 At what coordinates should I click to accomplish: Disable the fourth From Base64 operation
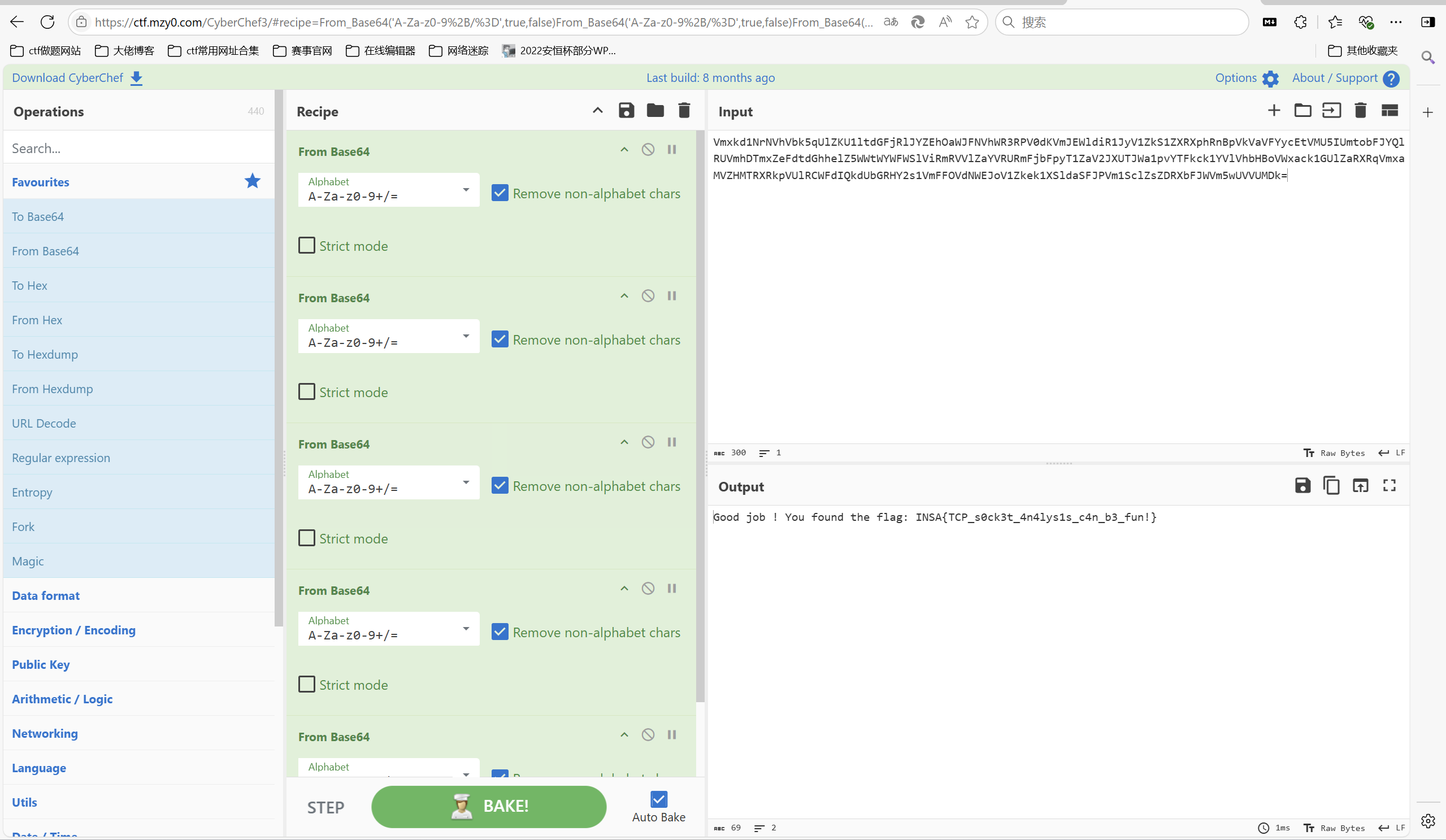coord(648,589)
